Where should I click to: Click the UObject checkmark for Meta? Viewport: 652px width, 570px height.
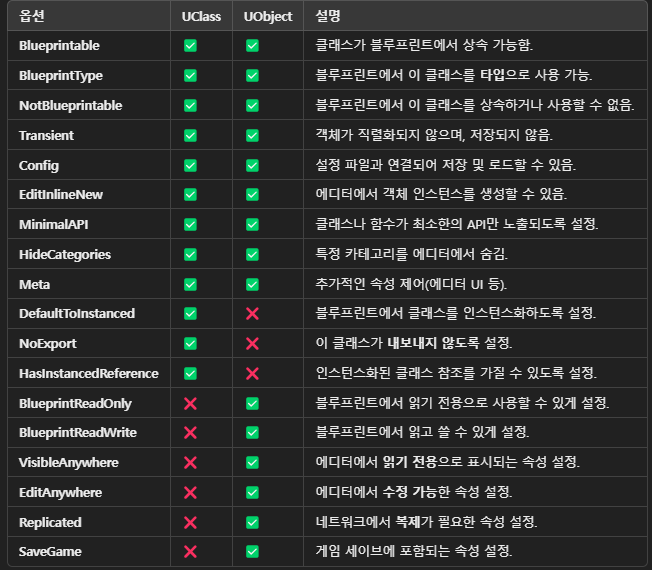coord(252,284)
